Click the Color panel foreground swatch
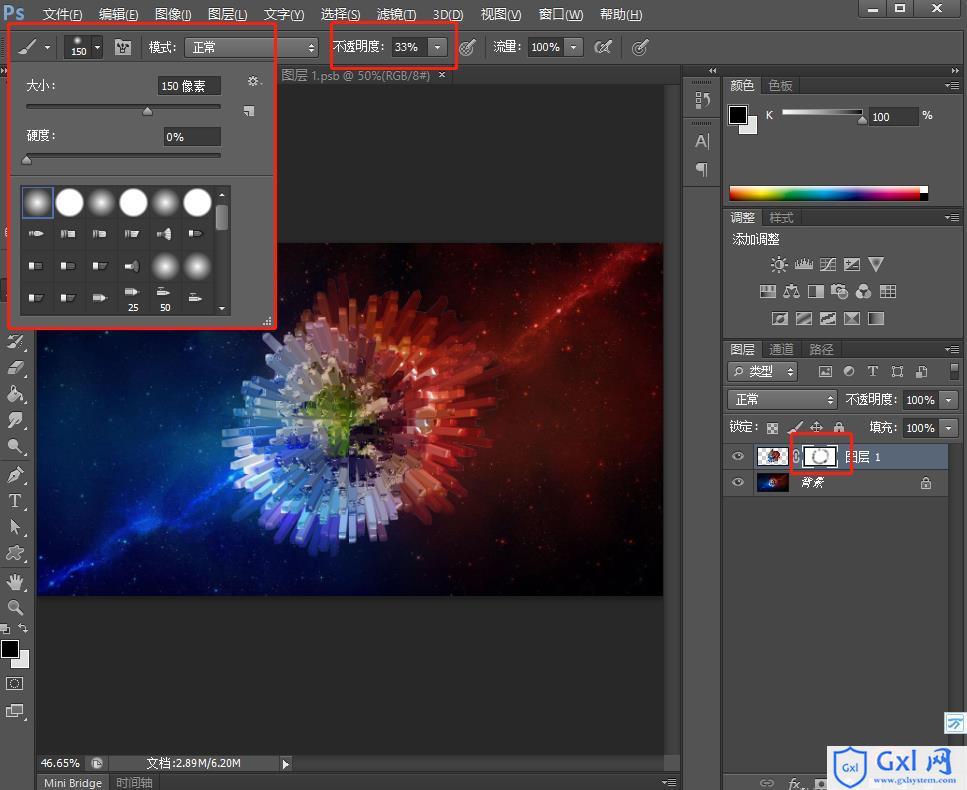967x790 pixels. click(738, 115)
